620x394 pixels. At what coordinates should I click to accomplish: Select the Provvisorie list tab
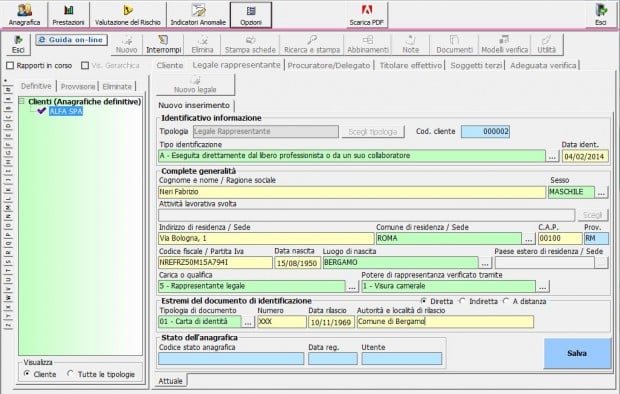(x=78, y=86)
